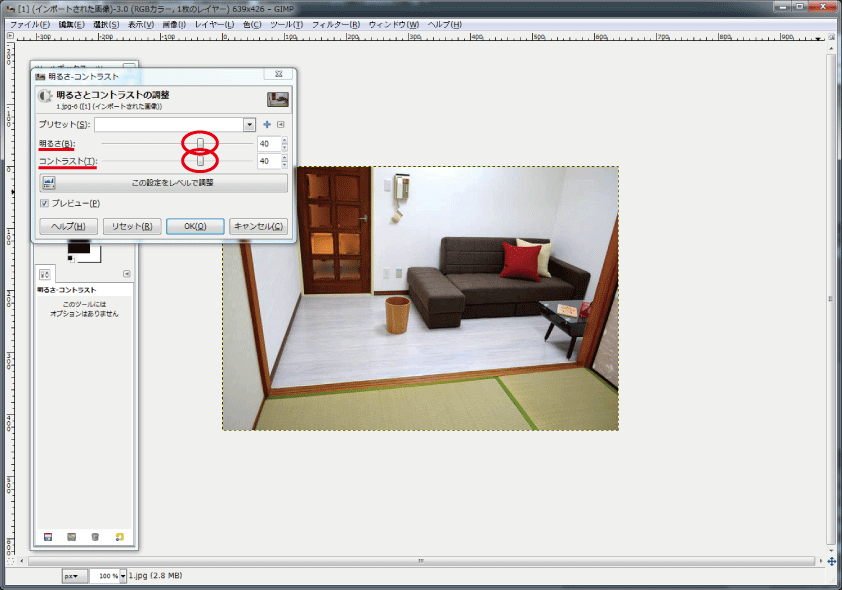Open the ファイル(F) menu

pyautogui.click(x=30, y=25)
